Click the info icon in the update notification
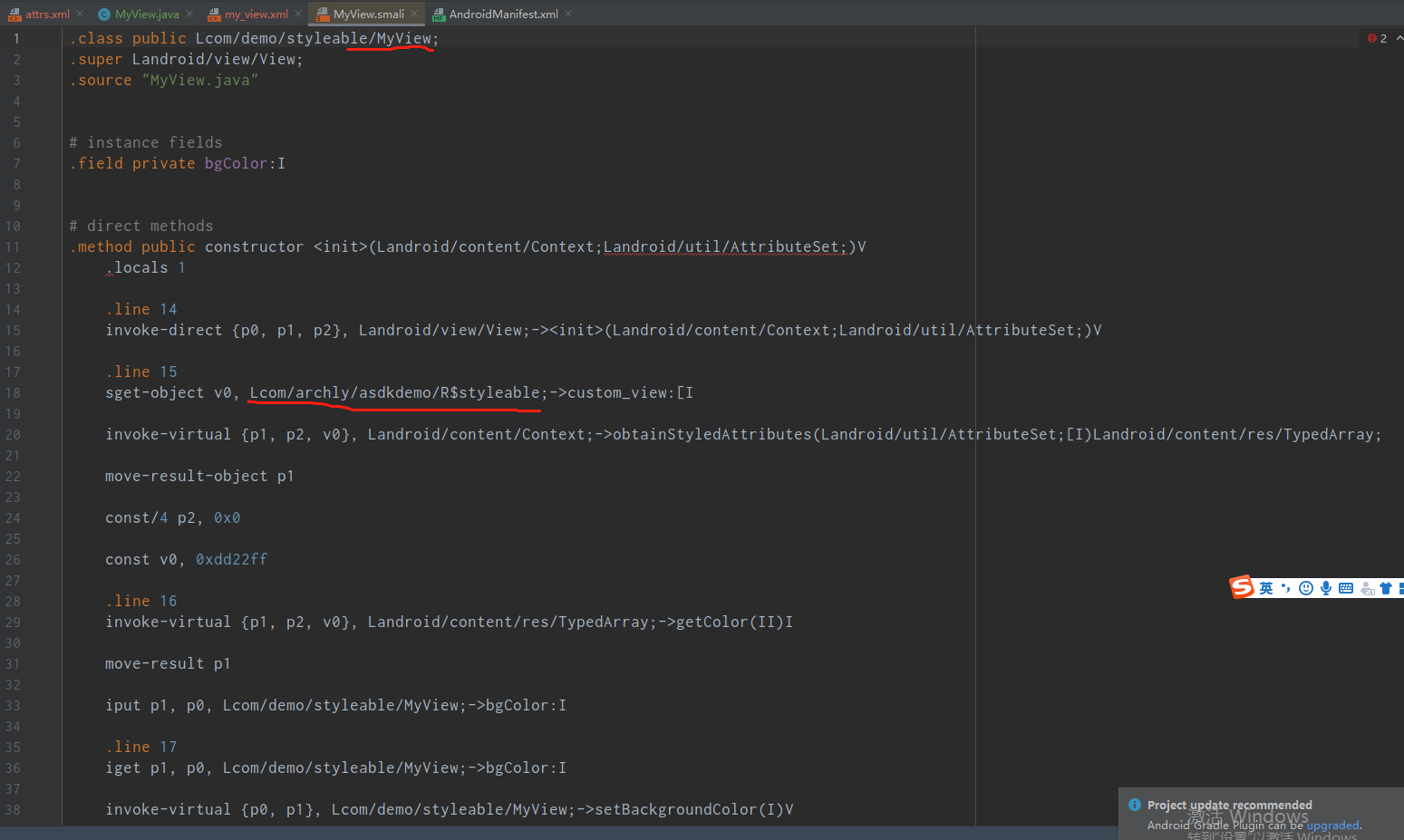 1134,805
